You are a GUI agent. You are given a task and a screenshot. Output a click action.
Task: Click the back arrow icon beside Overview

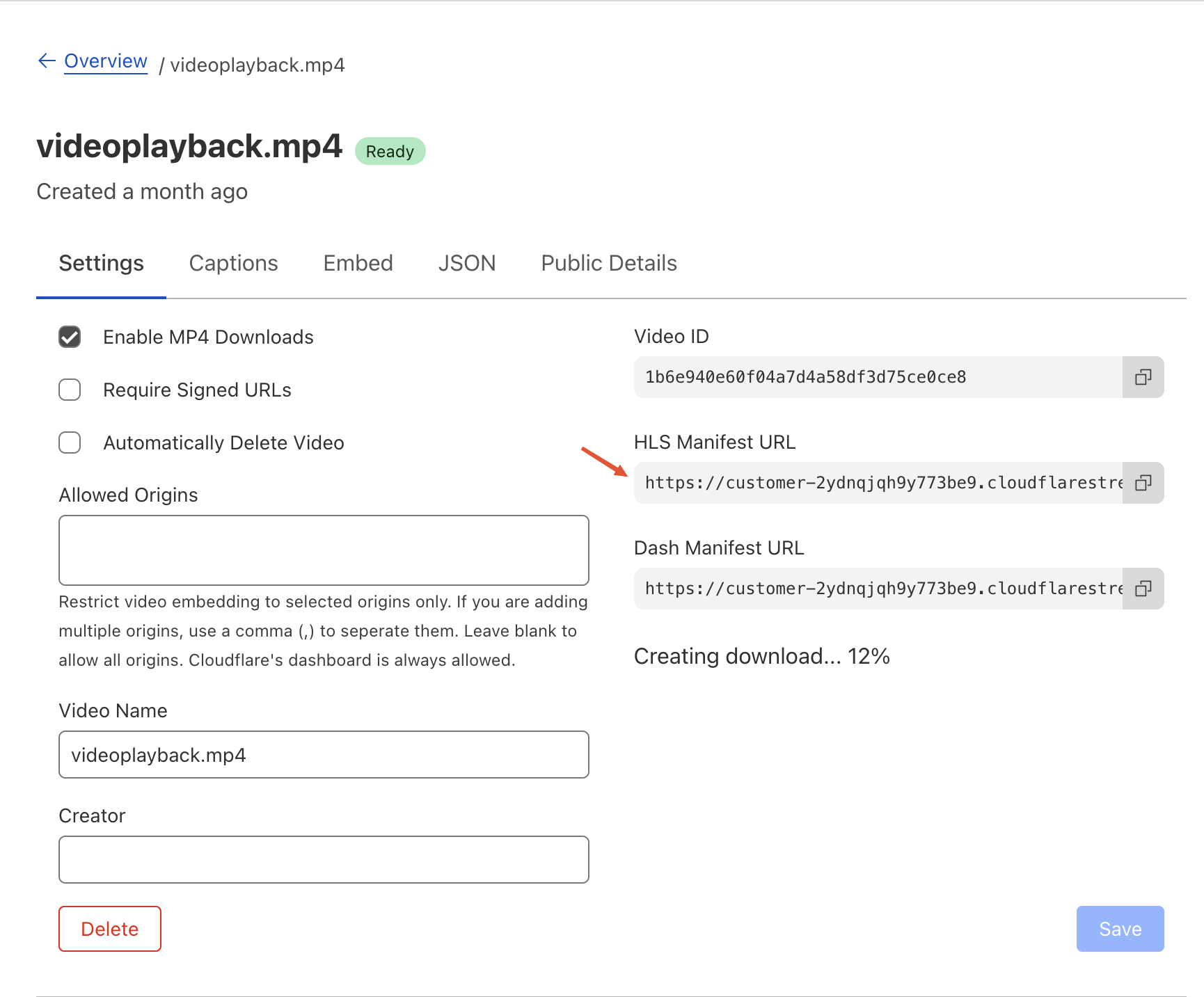pyautogui.click(x=47, y=61)
